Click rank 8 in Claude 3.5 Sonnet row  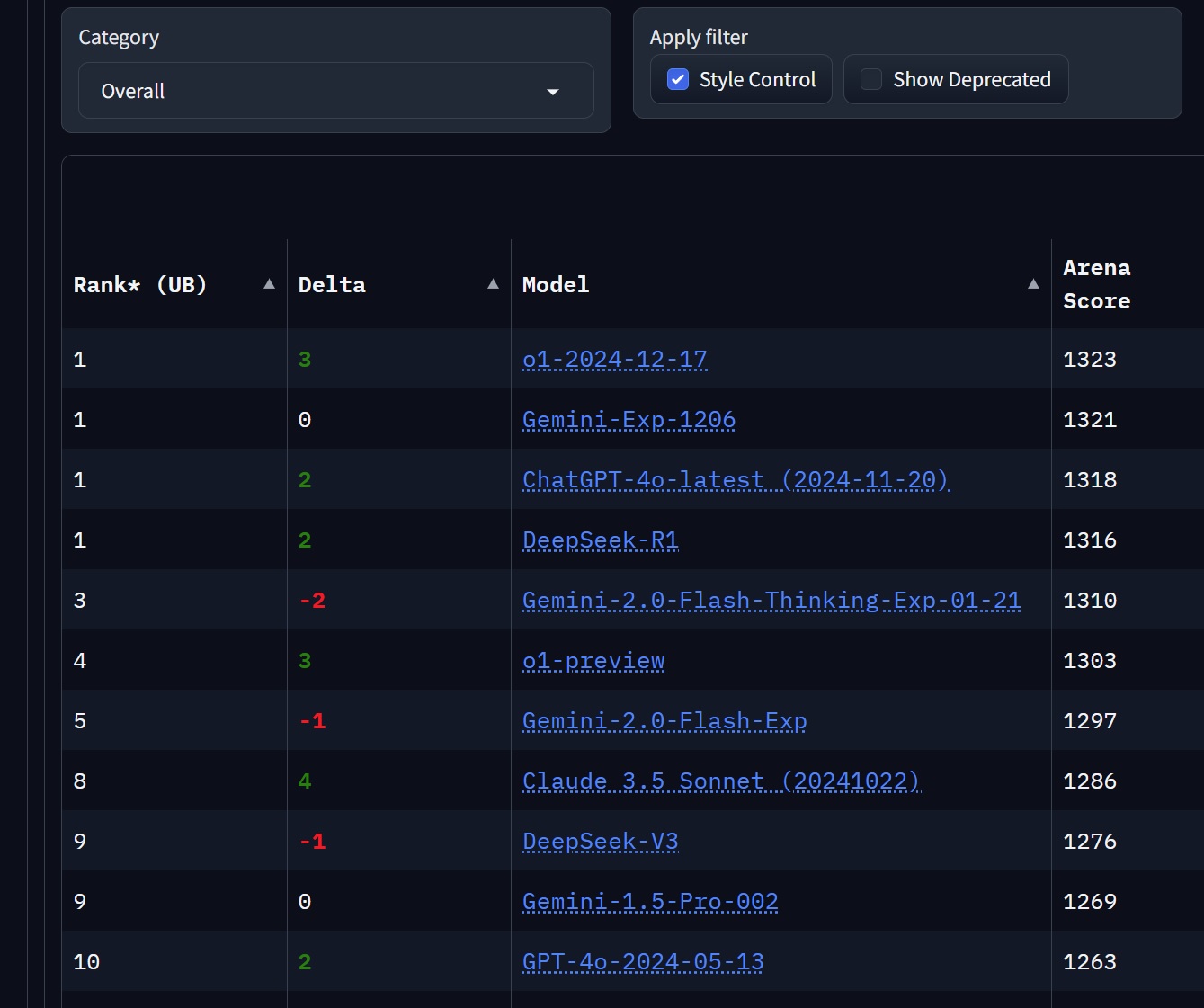80,781
